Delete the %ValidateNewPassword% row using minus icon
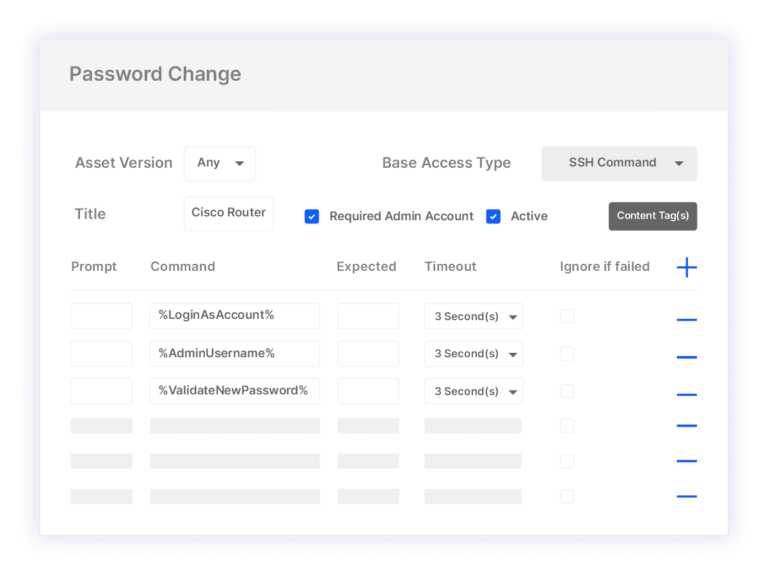Screen dimensions: 768x575 point(687,394)
